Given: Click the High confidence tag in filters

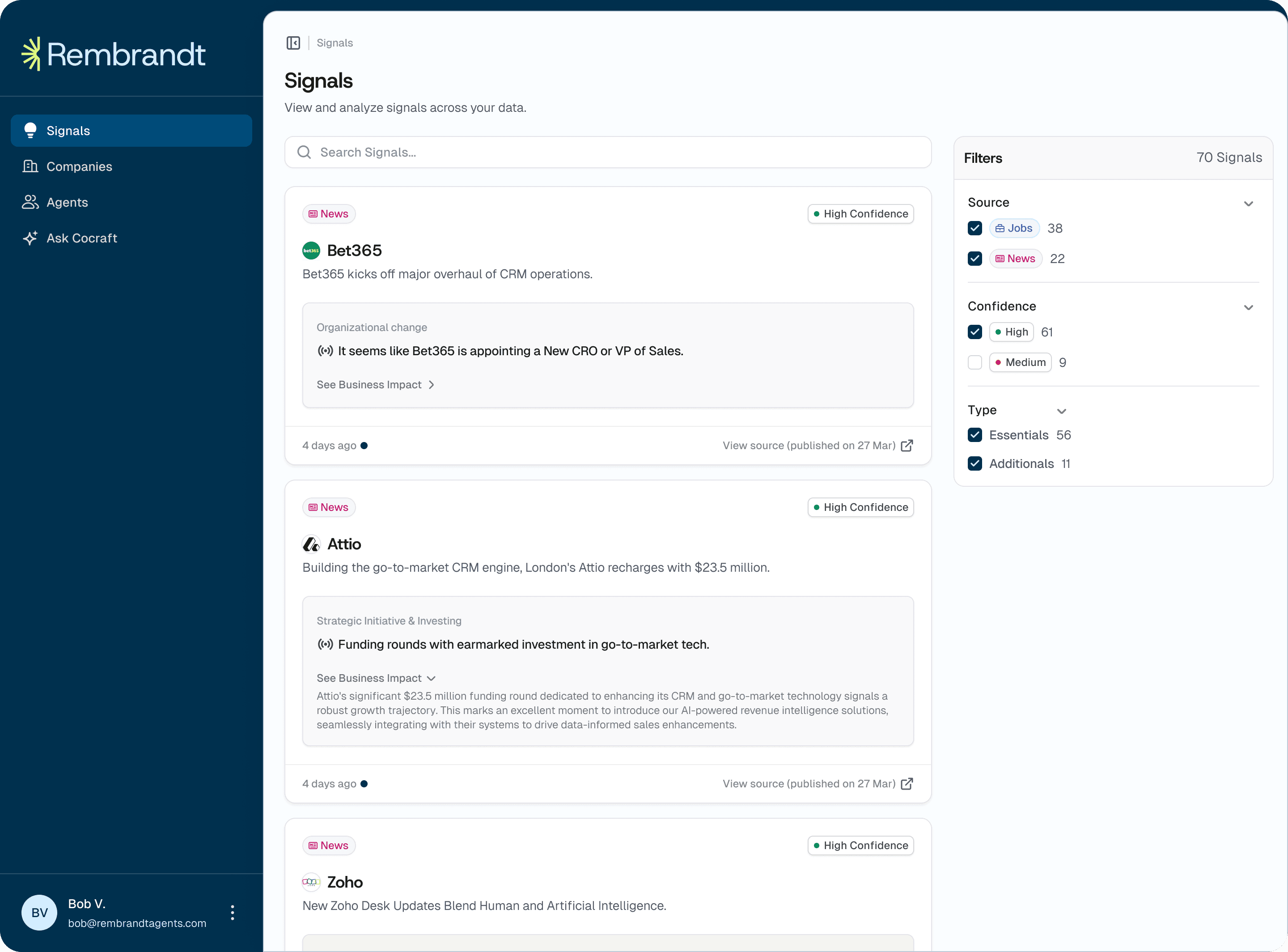Looking at the screenshot, I should [x=1012, y=332].
